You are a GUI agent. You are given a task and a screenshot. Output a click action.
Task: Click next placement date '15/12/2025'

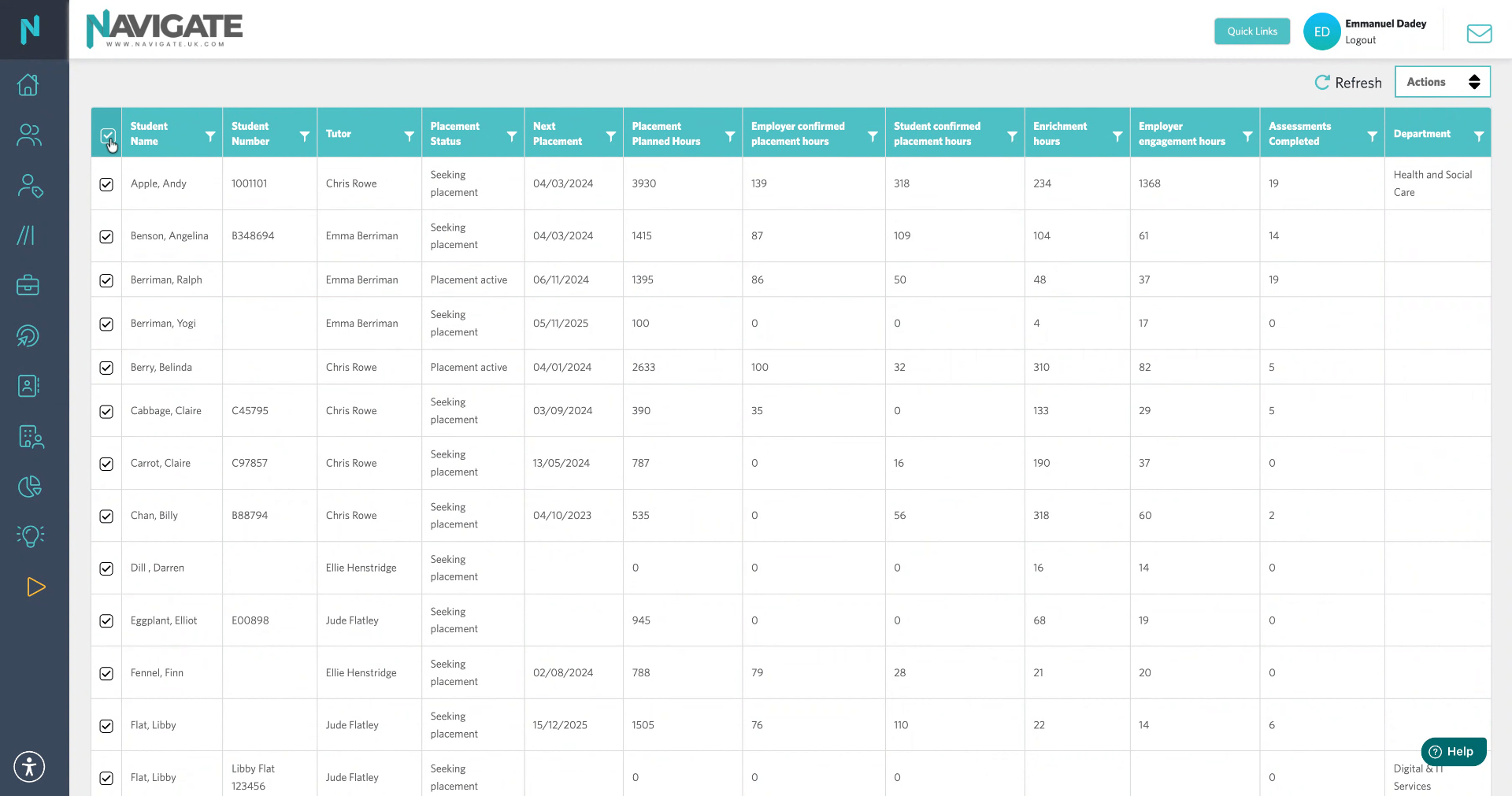coord(559,725)
